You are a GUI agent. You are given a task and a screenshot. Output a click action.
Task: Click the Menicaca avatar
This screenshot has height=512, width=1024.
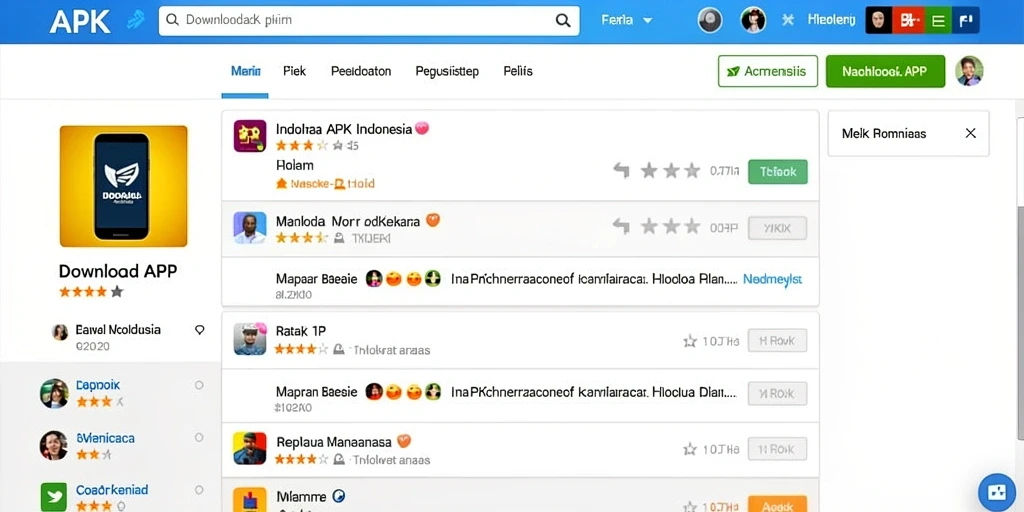(54, 445)
